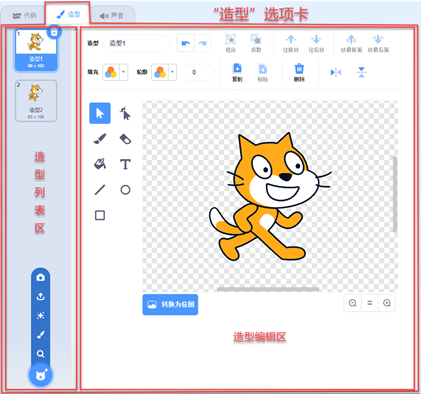
Task: Click the outline width field showing 0
Action: (x=198, y=72)
